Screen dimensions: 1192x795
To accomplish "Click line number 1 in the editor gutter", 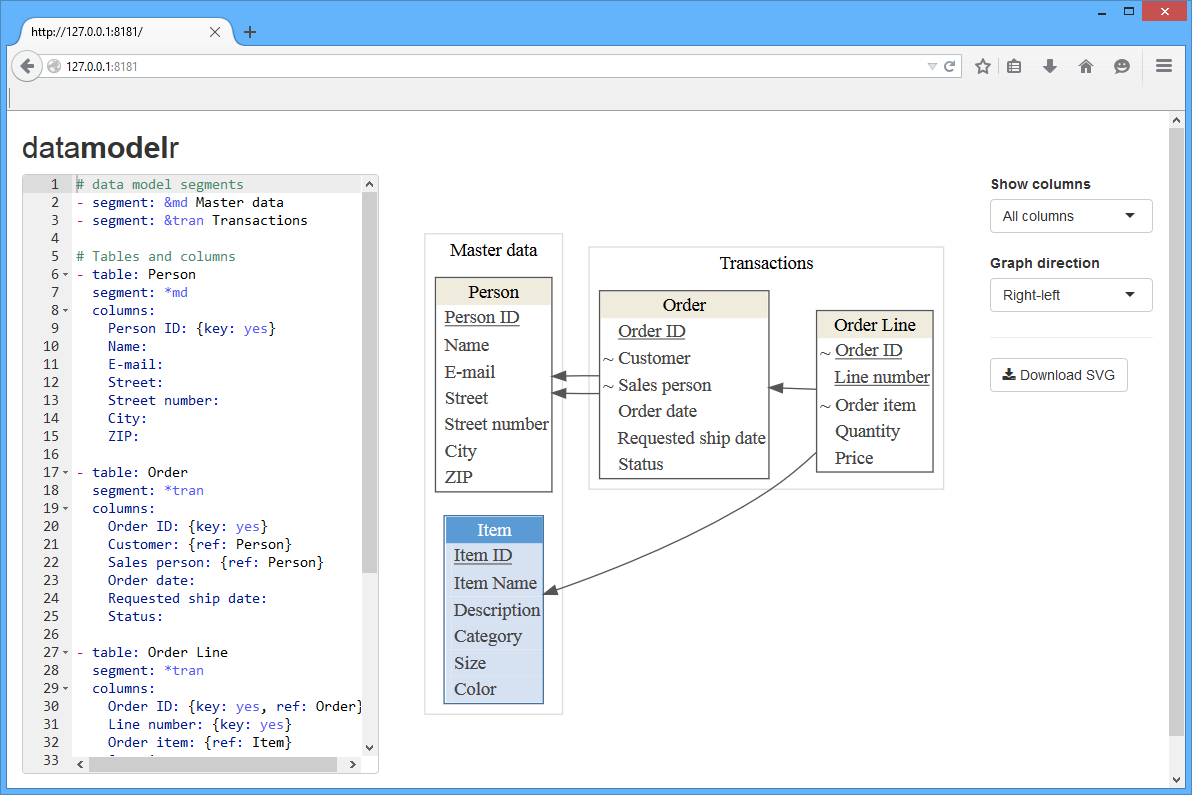I will [x=55, y=184].
